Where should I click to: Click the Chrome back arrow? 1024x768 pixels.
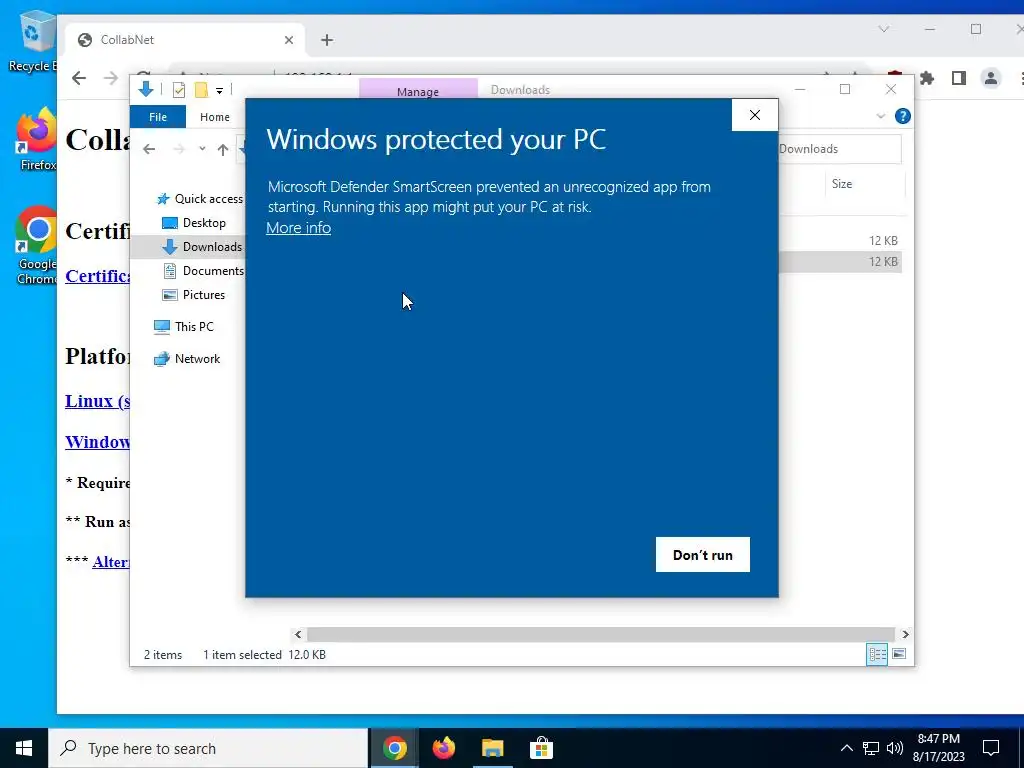(79, 78)
